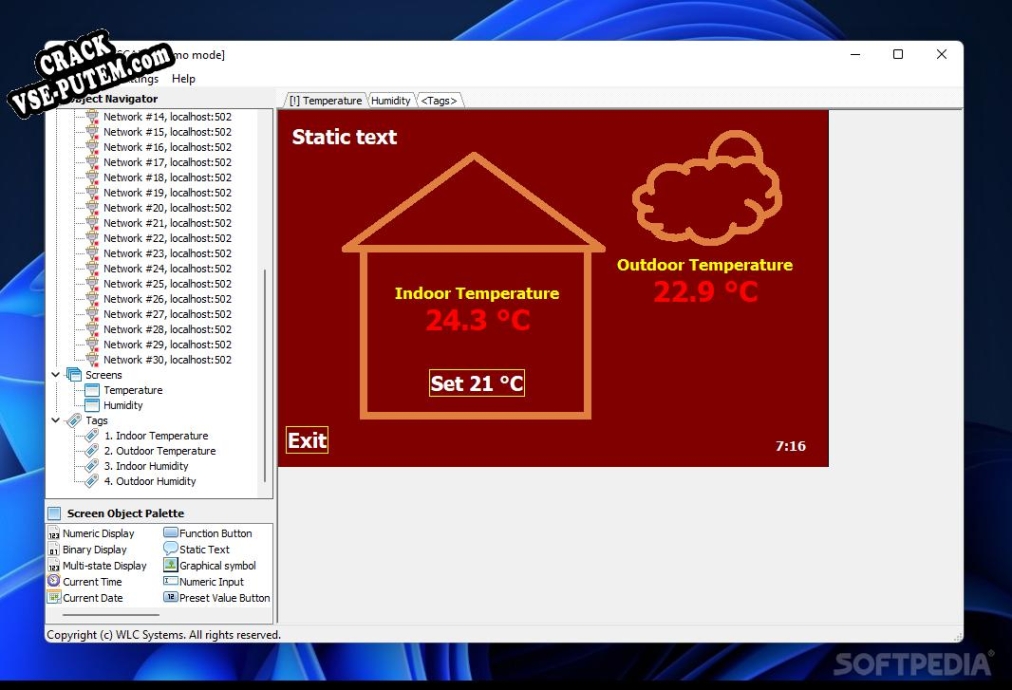
Task: Click the Network #14 device icon
Action: pyautogui.click(x=92, y=117)
